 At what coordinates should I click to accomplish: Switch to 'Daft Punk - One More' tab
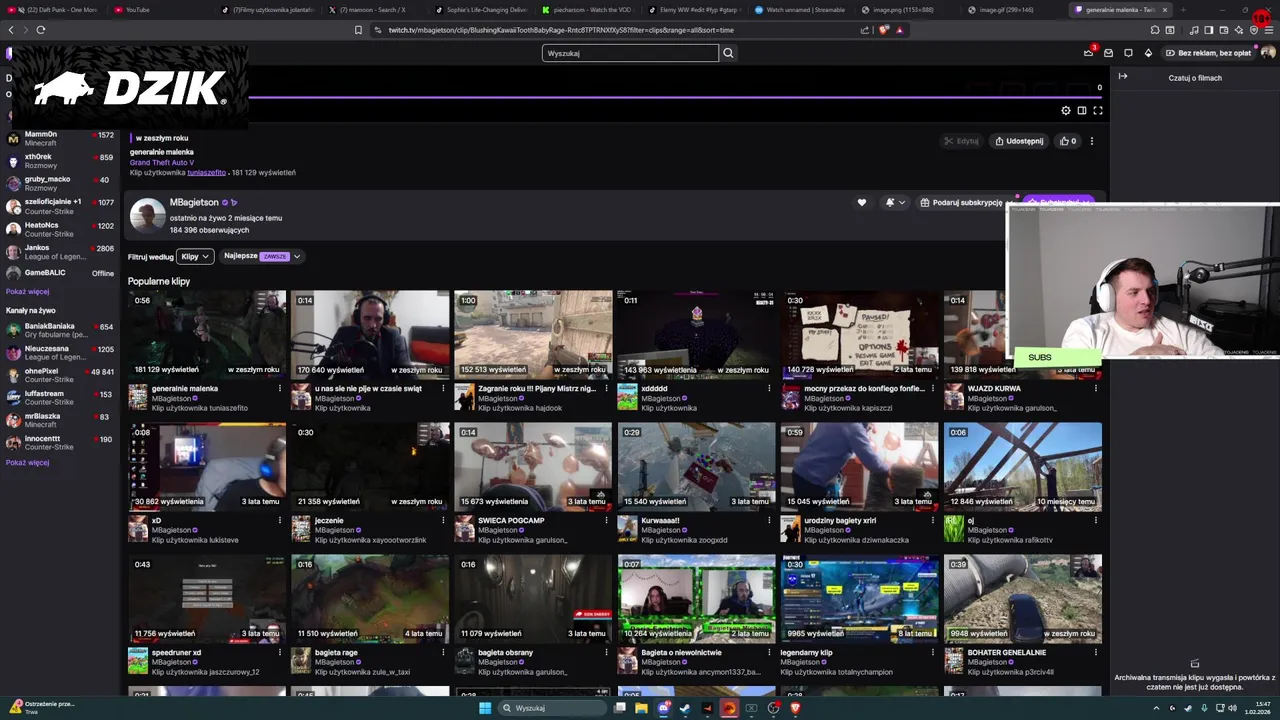(x=55, y=10)
